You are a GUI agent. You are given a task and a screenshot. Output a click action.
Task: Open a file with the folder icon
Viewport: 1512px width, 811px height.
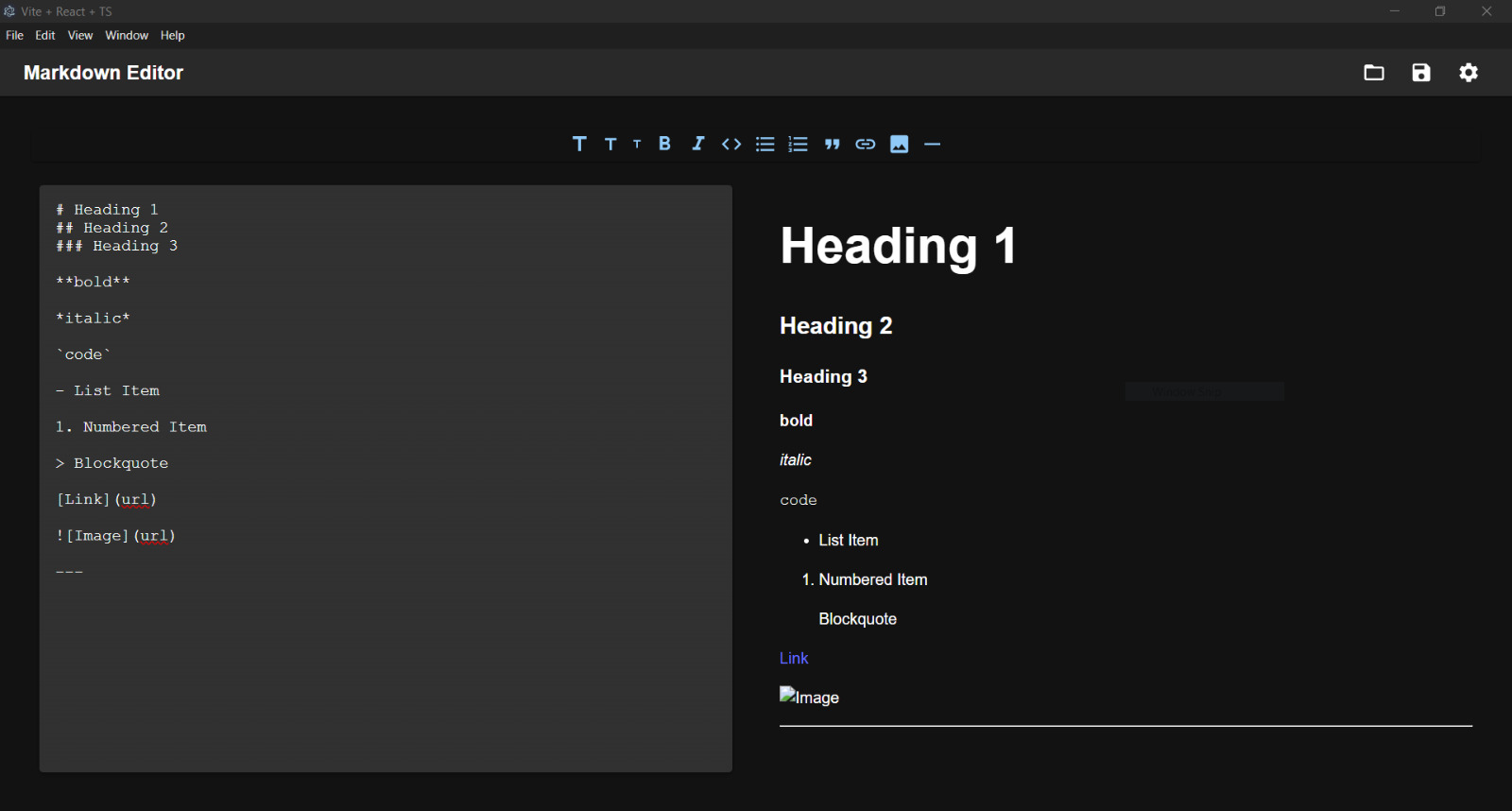[x=1374, y=73]
